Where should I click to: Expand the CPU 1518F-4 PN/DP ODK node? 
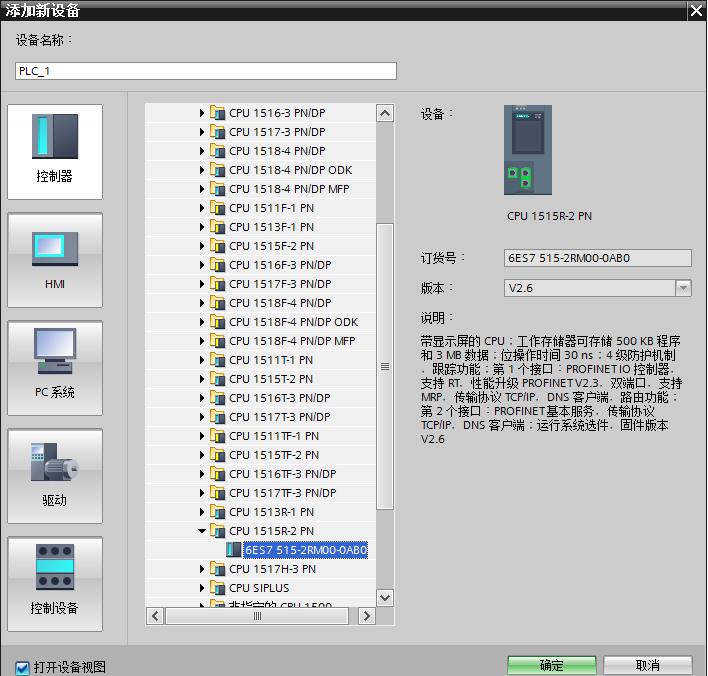tap(202, 322)
